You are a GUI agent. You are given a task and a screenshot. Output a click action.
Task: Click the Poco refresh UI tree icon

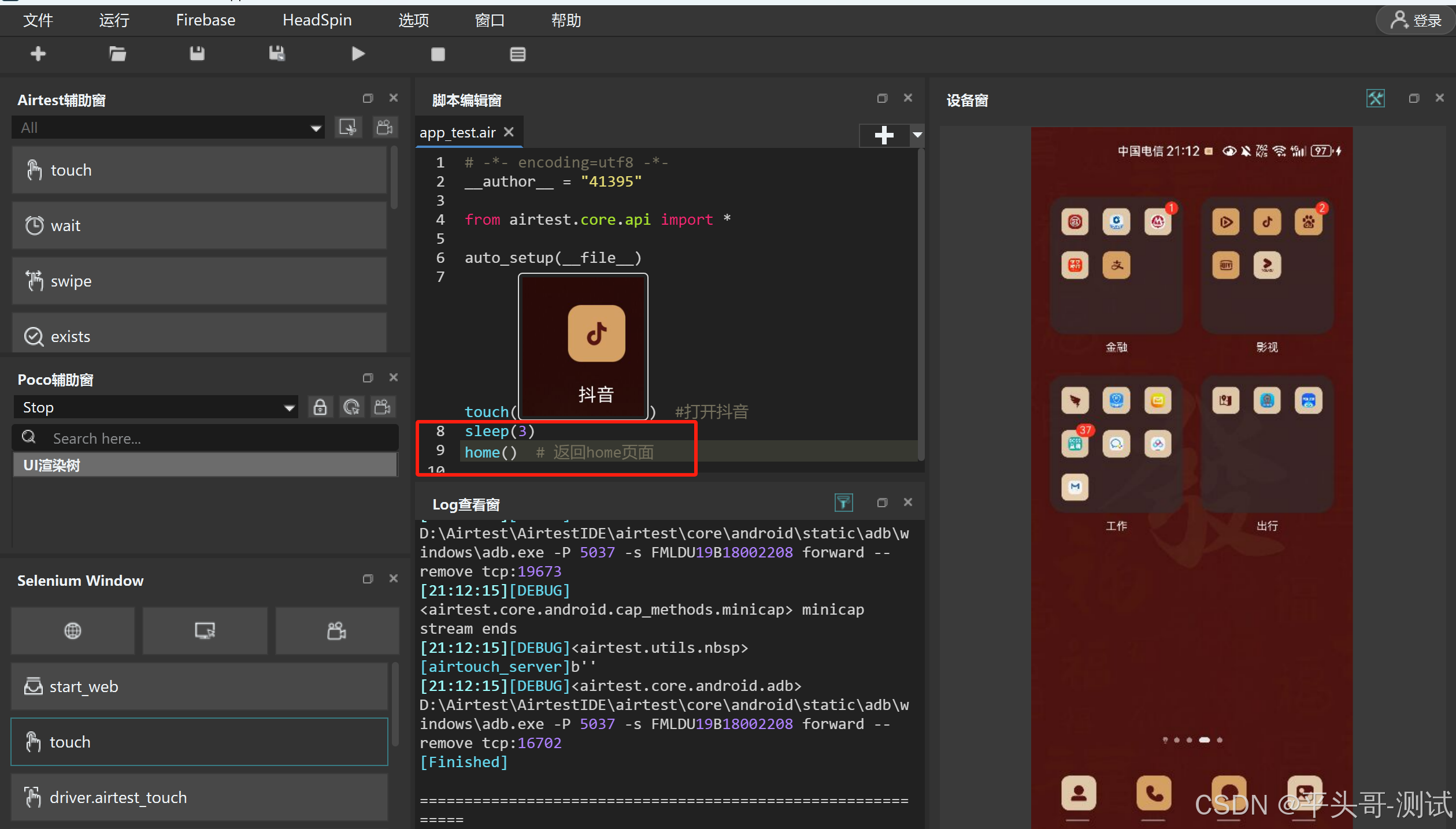[351, 407]
